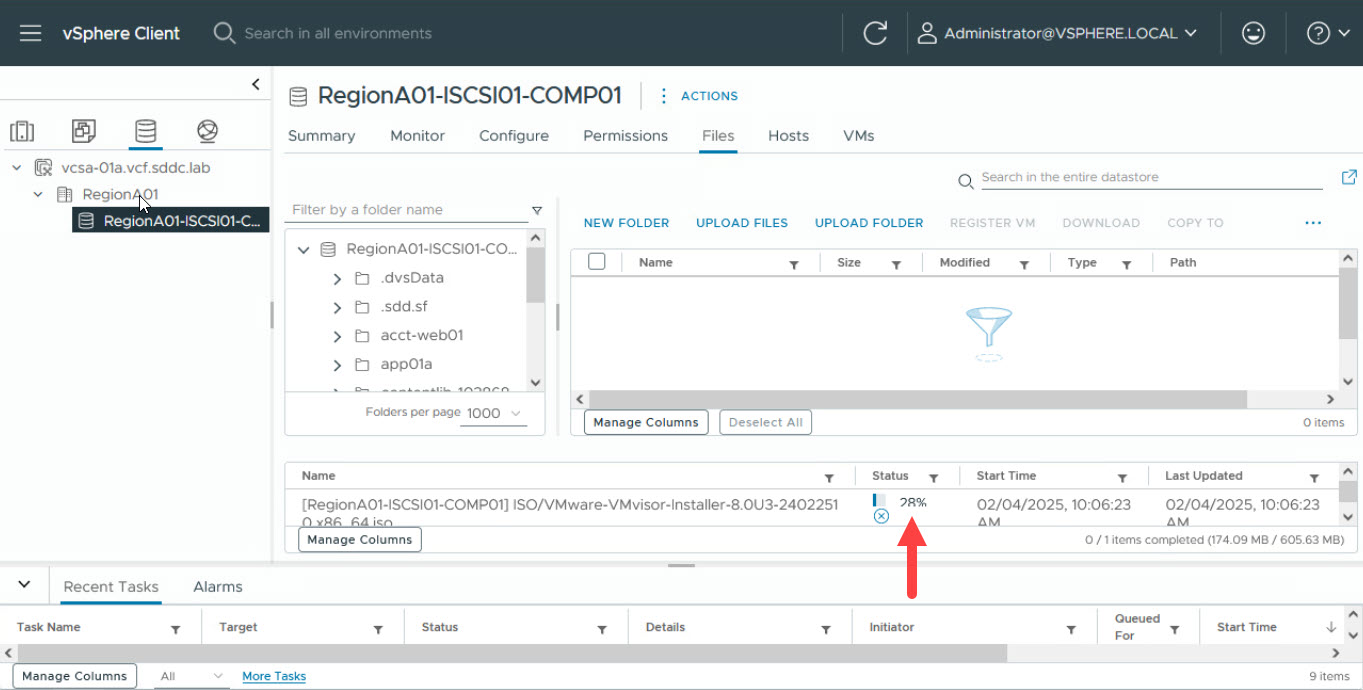Screen dimensions: 1363x690
Task: Filter the files list Size column
Action: click(897, 265)
